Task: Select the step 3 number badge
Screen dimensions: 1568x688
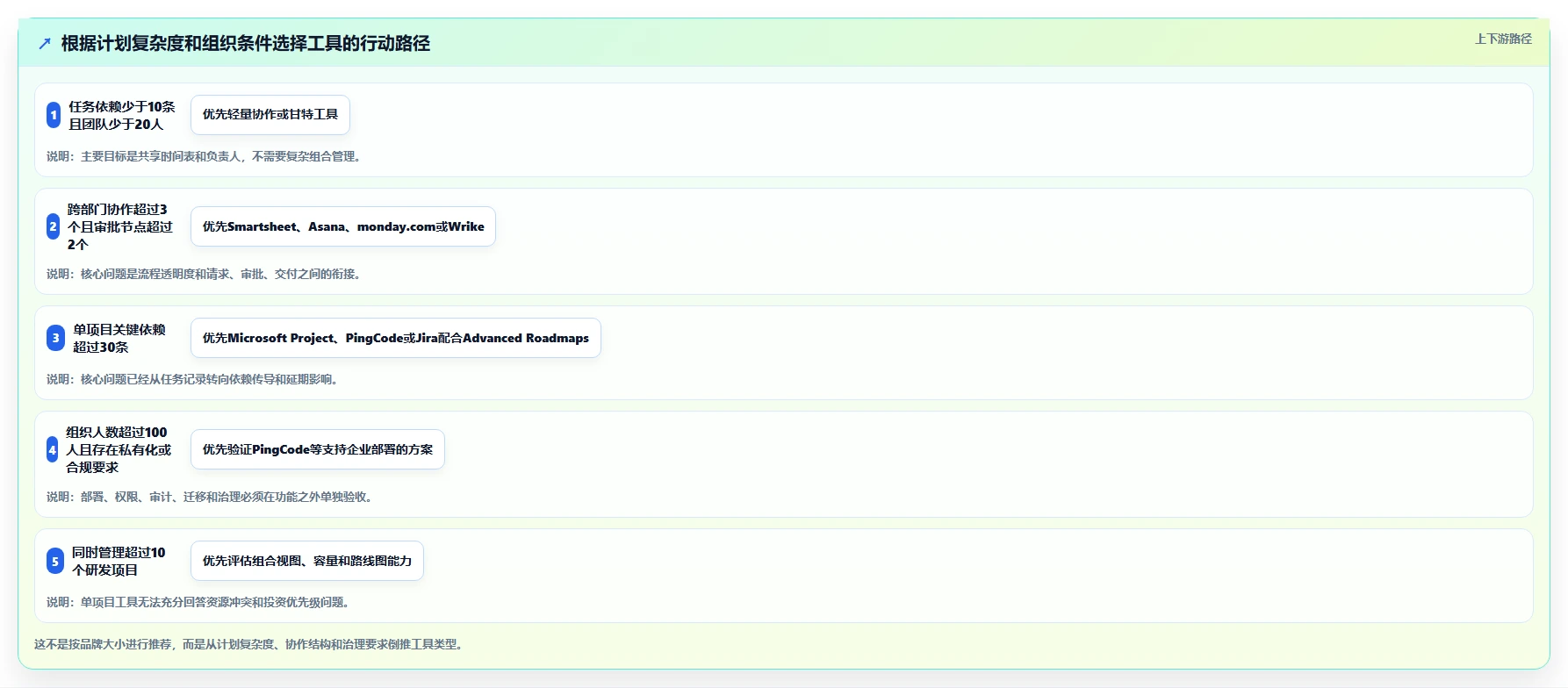Action: tap(55, 338)
